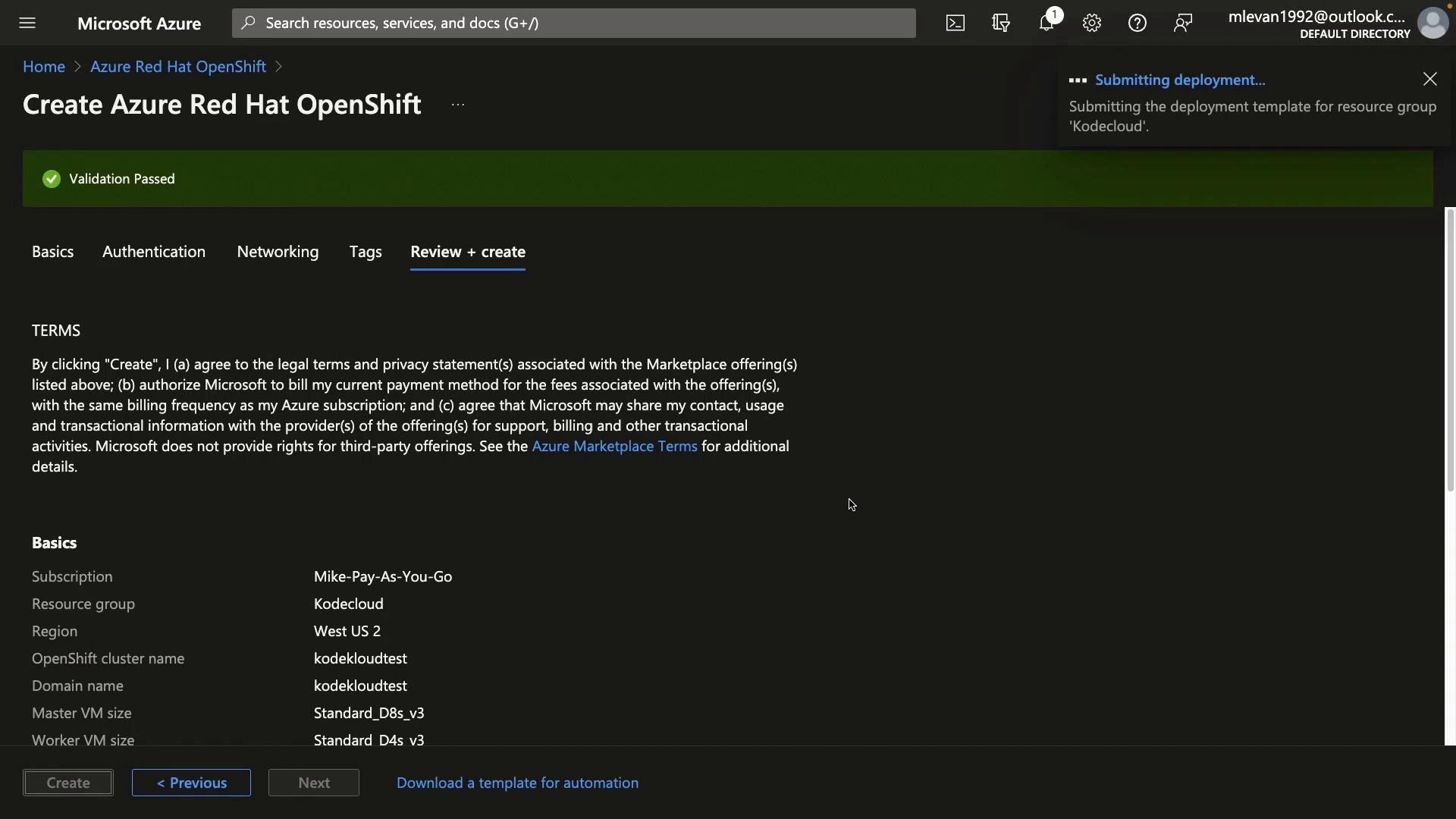Focus the Search resources search box

click(x=574, y=23)
